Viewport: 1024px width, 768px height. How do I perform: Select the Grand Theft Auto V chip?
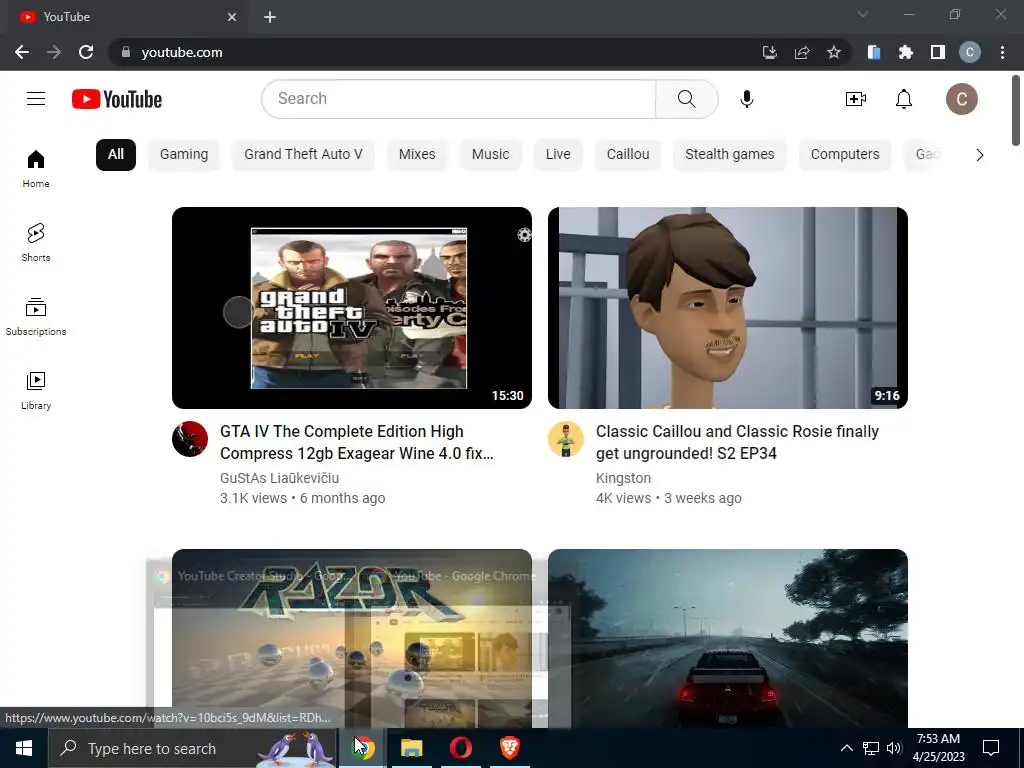pos(303,155)
